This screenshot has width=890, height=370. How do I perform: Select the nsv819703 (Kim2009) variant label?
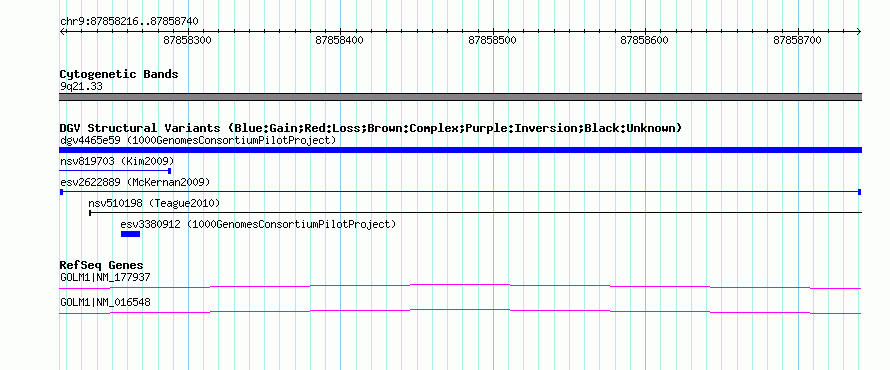(117, 161)
